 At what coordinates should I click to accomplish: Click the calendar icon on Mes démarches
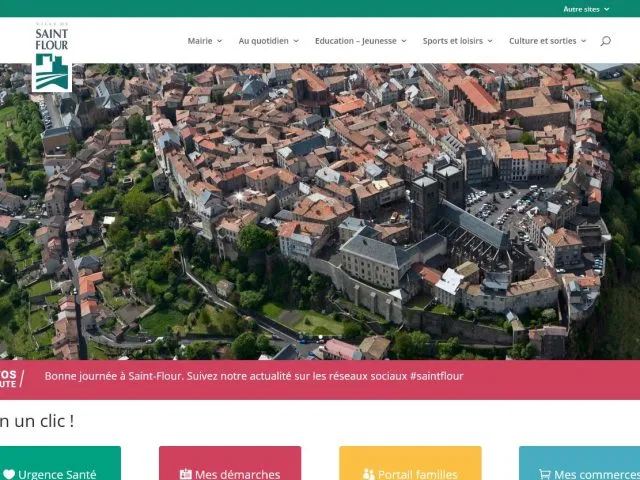[x=185, y=474]
